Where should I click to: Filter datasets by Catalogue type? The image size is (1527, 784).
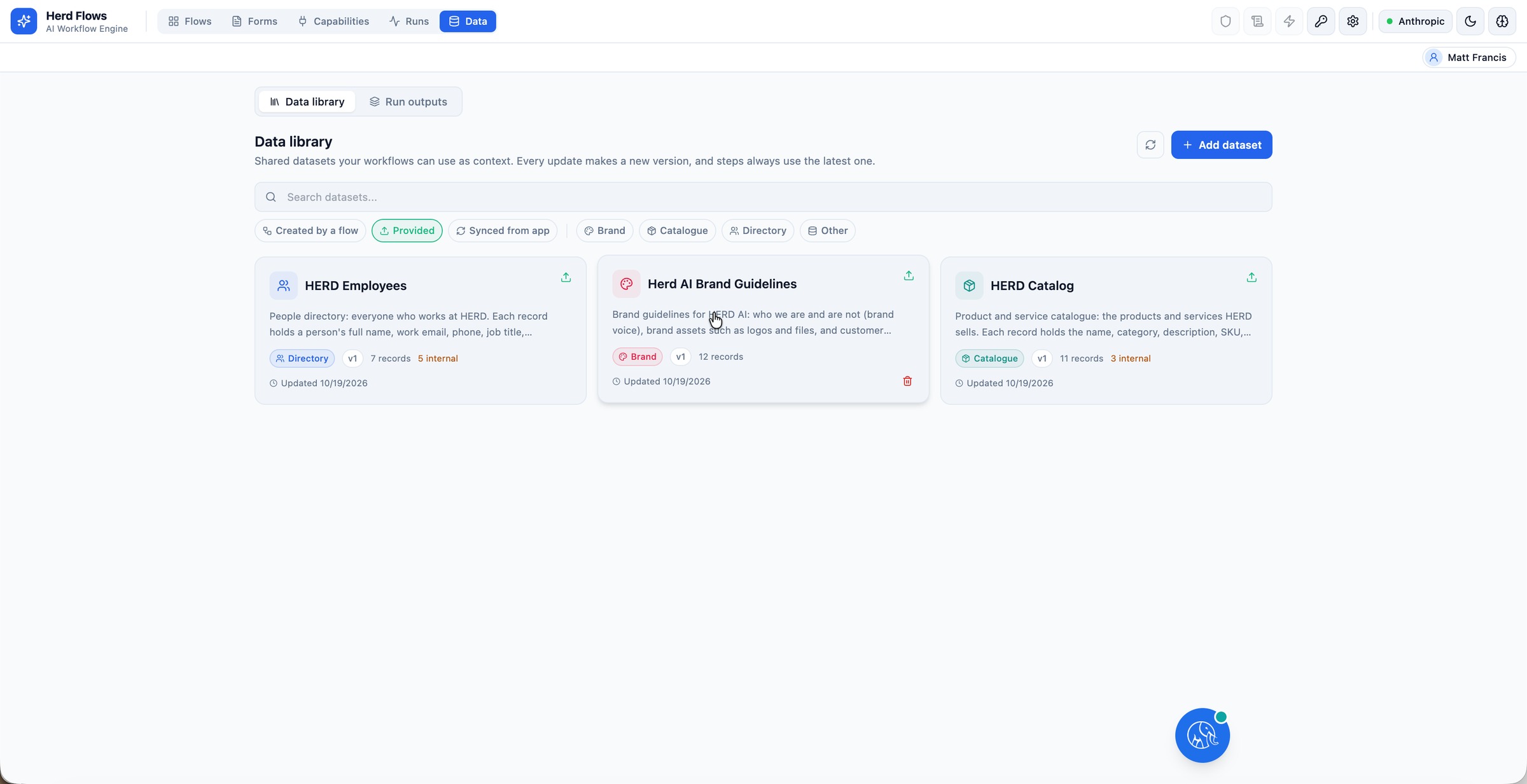pyautogui.click(x=678, y=230)
